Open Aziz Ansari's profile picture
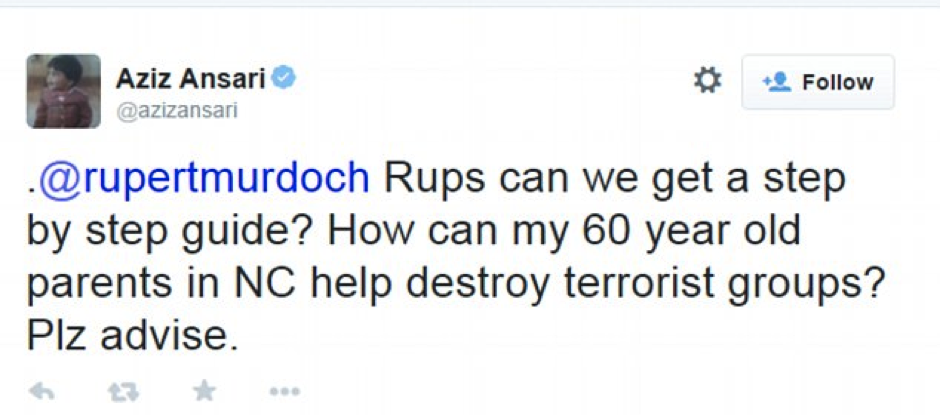 click(x=63, y=91)
